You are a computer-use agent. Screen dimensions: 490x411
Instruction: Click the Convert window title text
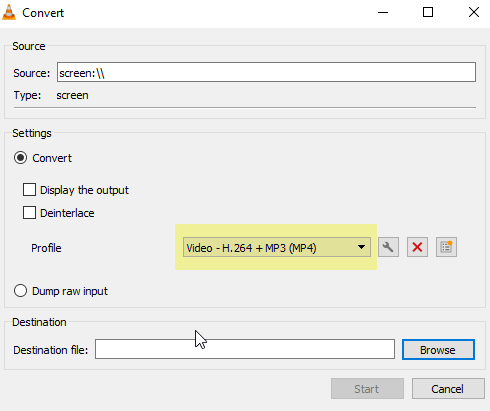43,13
